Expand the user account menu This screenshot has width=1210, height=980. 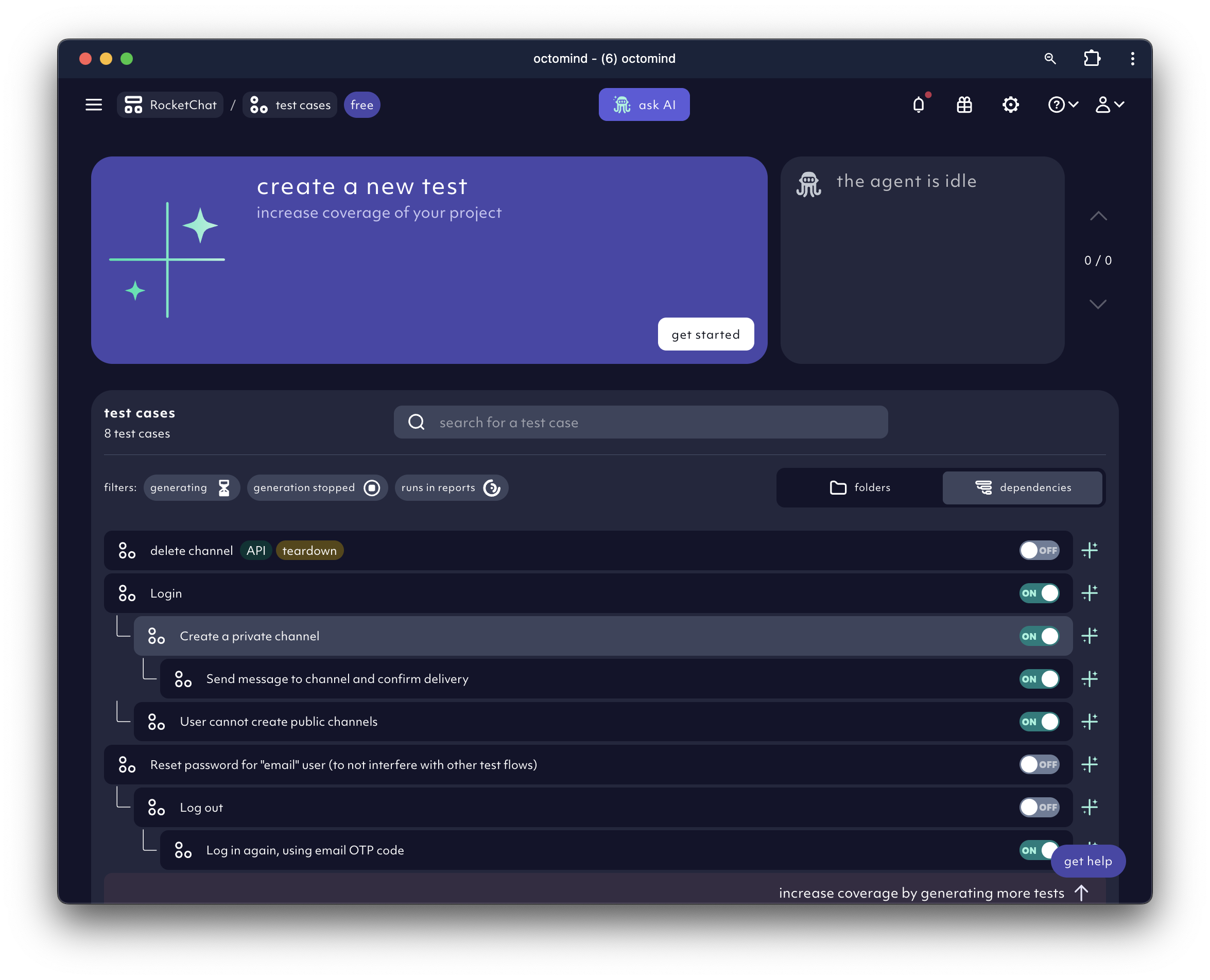click(1110, 105)
